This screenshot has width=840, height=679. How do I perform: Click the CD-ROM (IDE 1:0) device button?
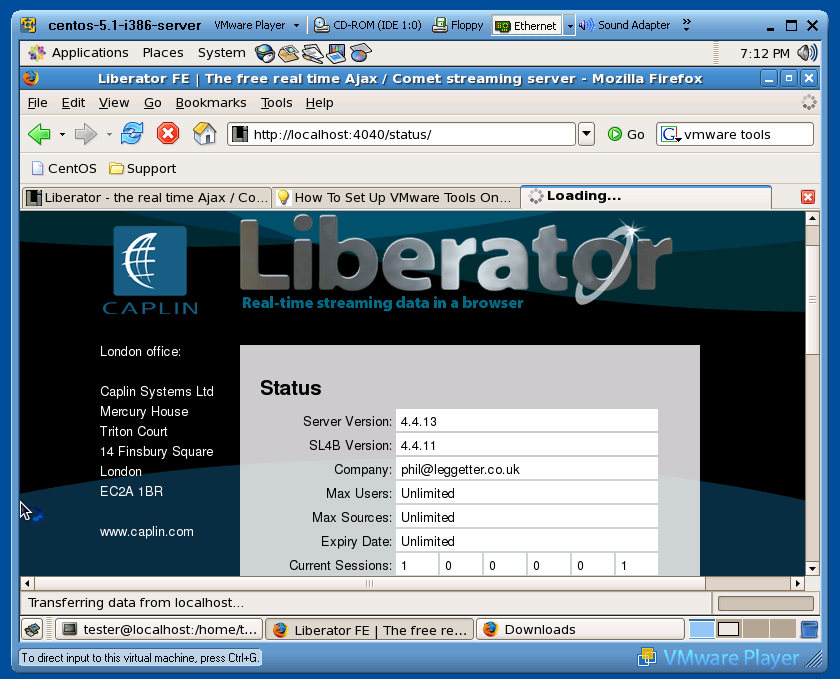point(368,25)
